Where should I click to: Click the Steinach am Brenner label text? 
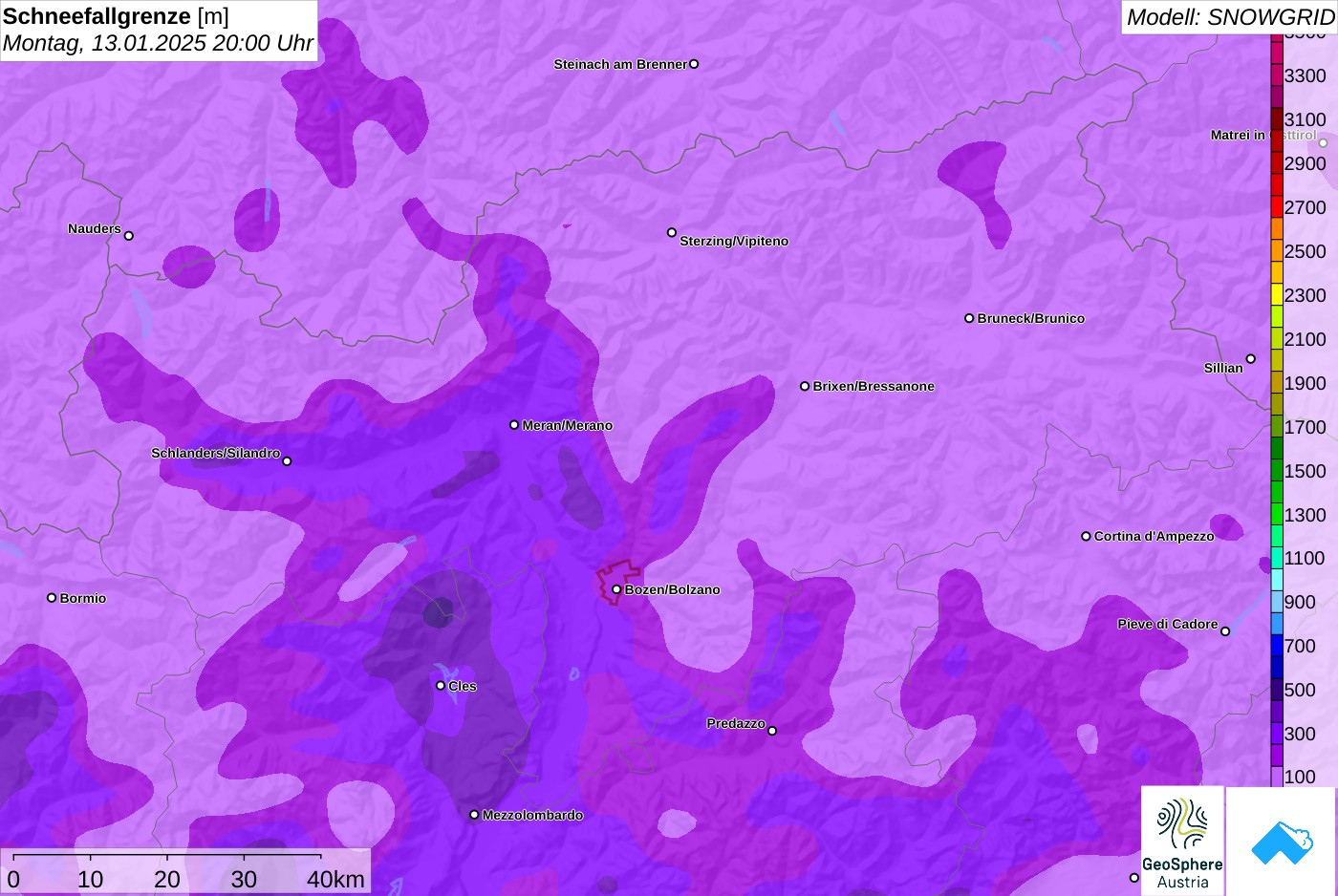pos(620,64)
